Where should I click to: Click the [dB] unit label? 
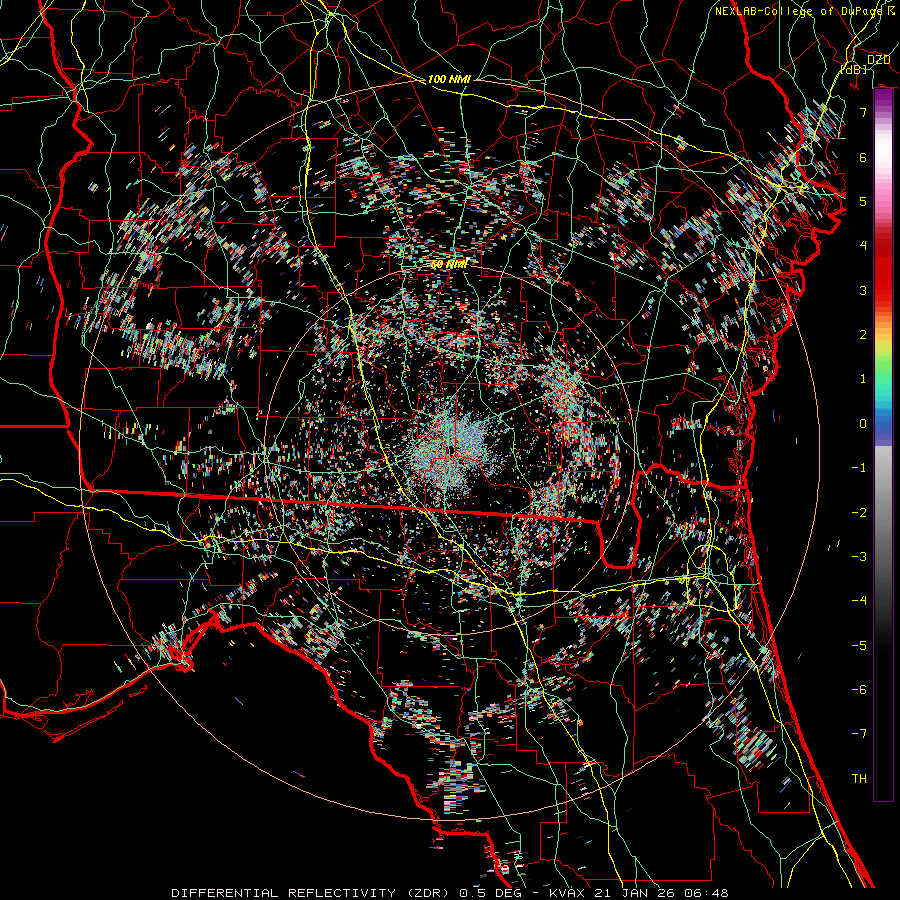coord(854,69)
